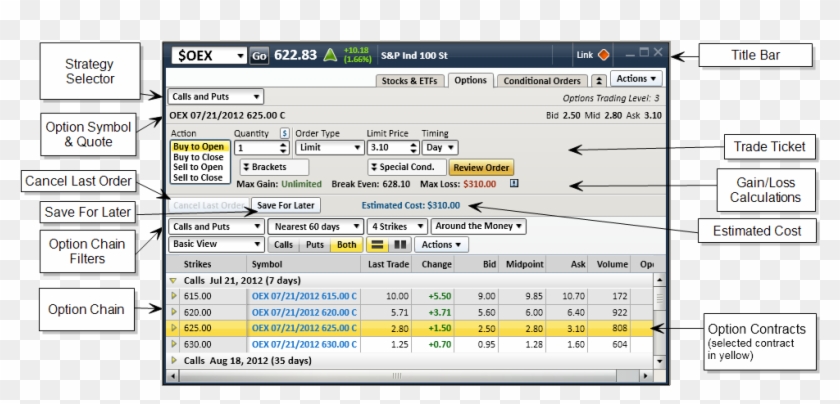840x404 pixels.
Task: Open the Timing Day dropdown
Action: point(439,148)
